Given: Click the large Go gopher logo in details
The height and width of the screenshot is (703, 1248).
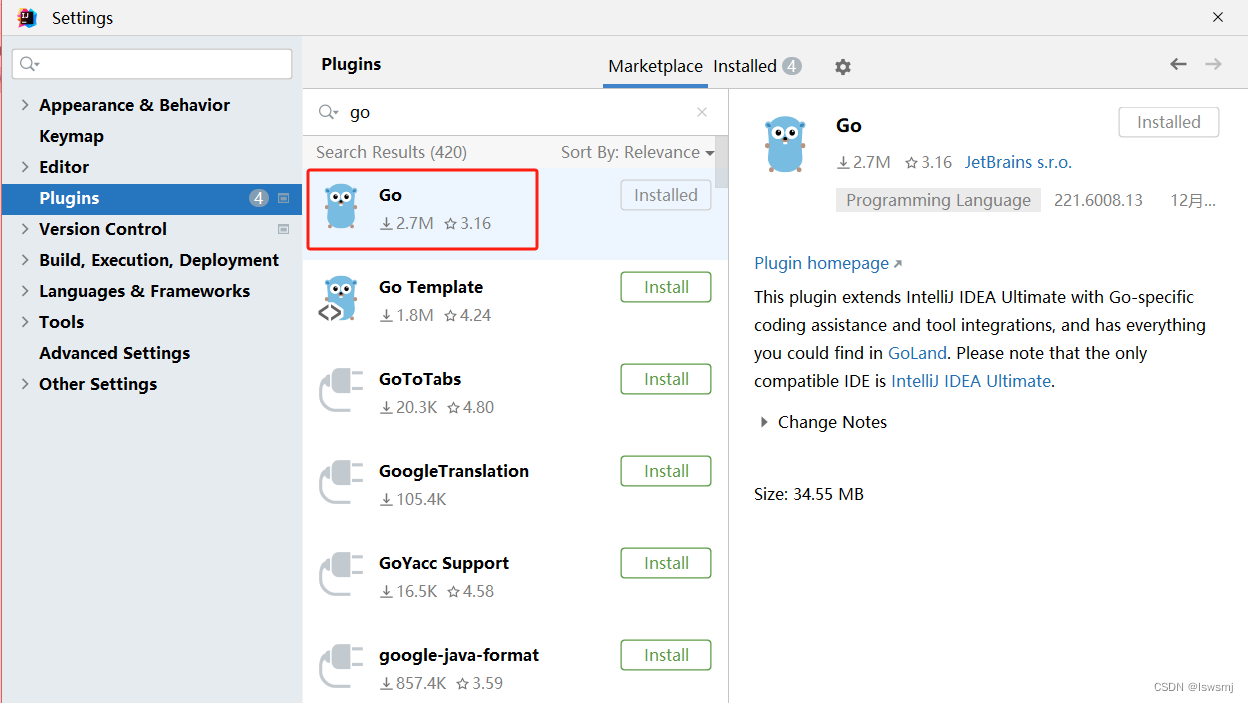Looking at the screenshot, I should click(785, 145).
